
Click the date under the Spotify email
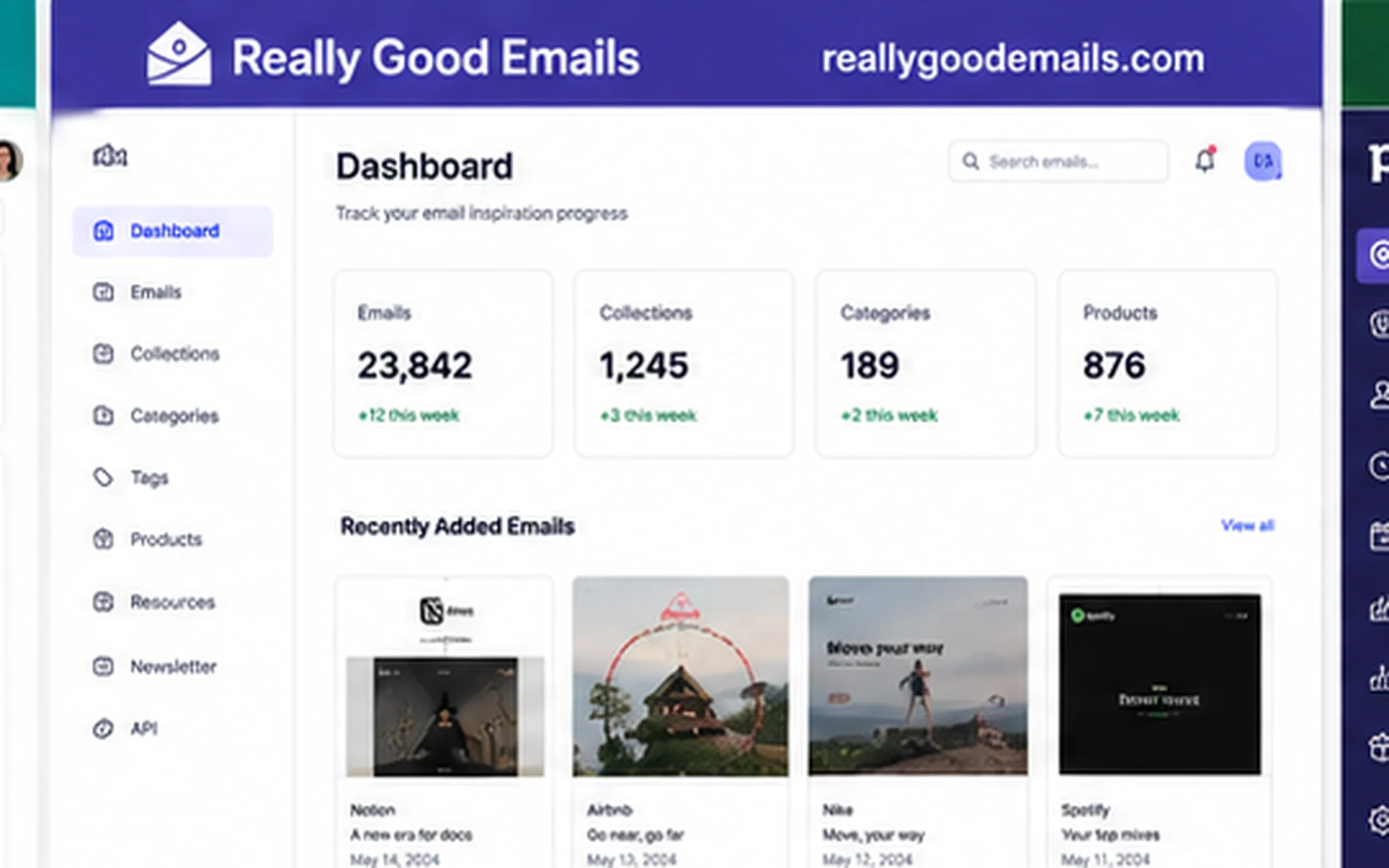(x=1105, y=859)
